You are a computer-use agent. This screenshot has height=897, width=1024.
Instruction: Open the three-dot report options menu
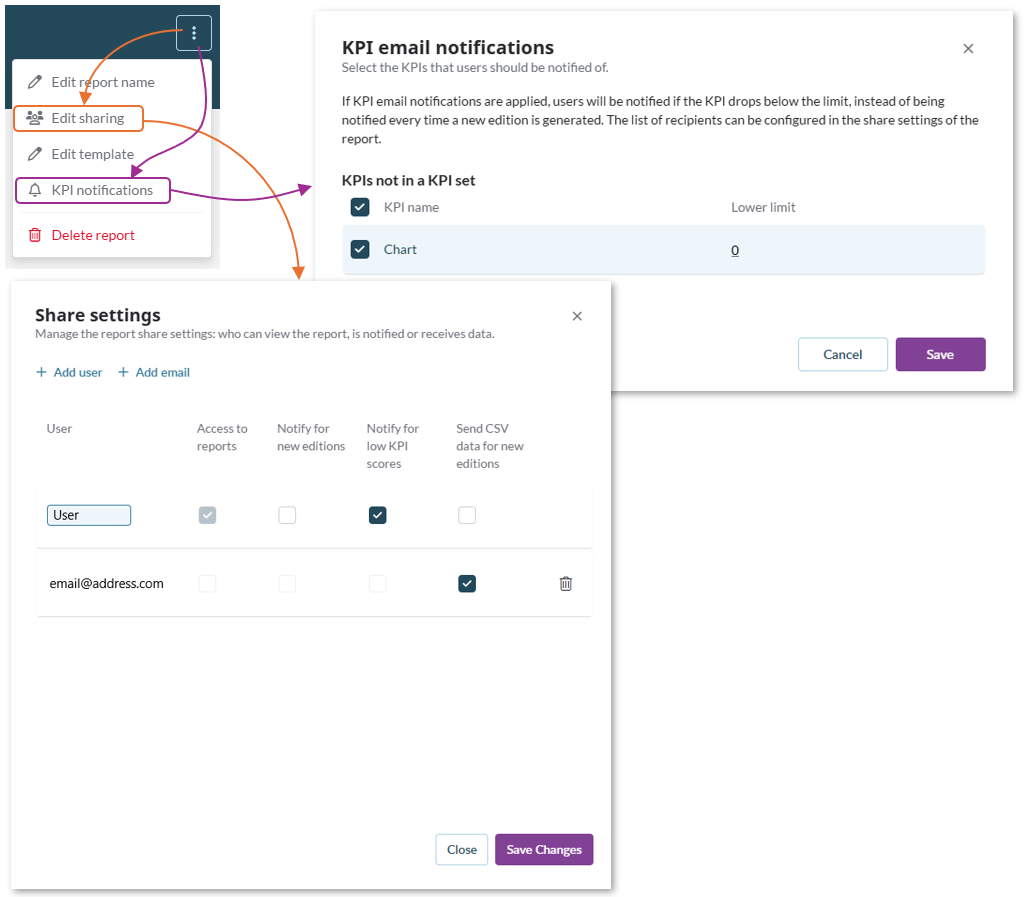(194, 33)
